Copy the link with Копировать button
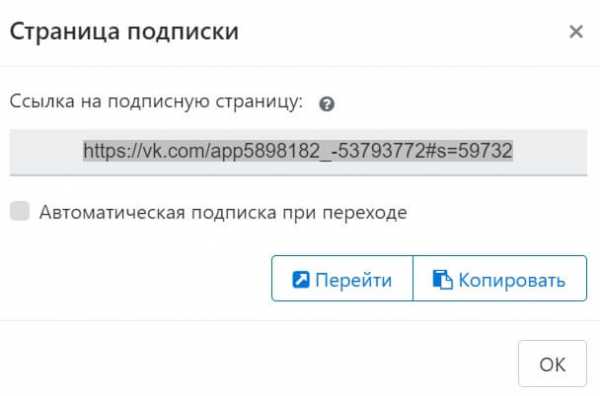Image resolution: width=600 pixels, height=396 pixels. (500, 278)
